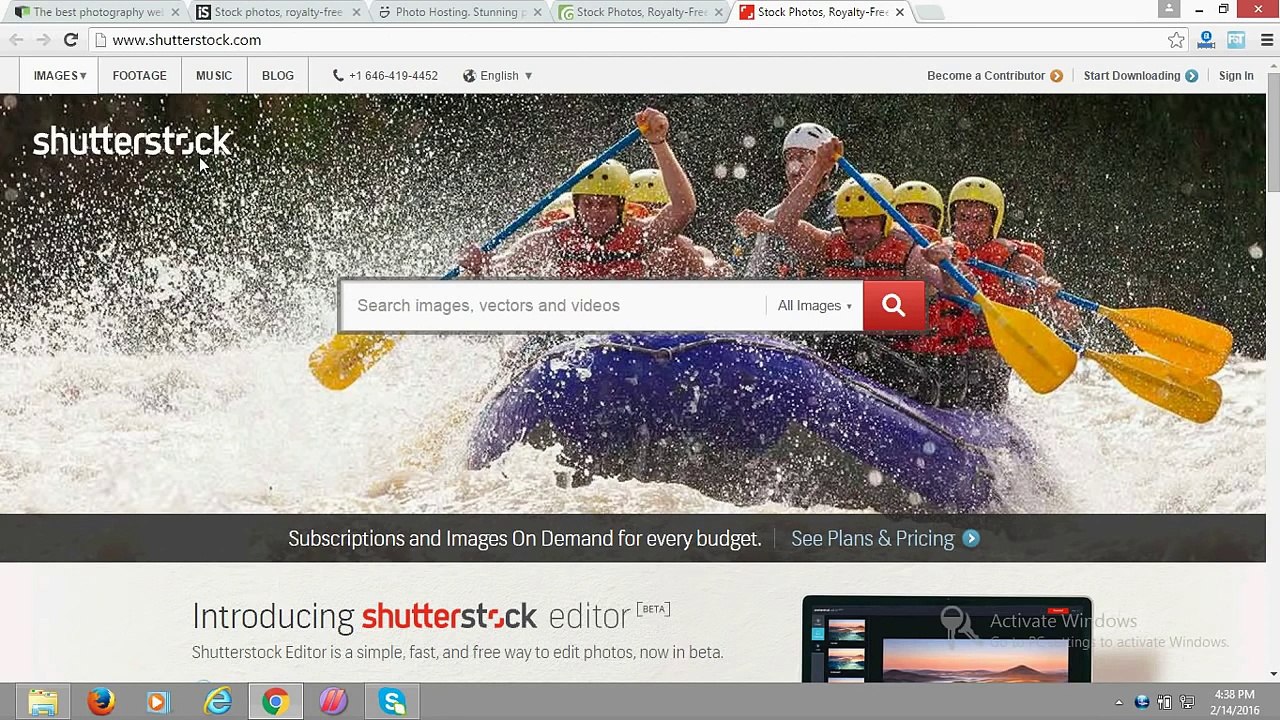Click 'Subscriptions and Images On Demand for every budget.'
The image size is (1280, 720).
[x=524, y=539]
